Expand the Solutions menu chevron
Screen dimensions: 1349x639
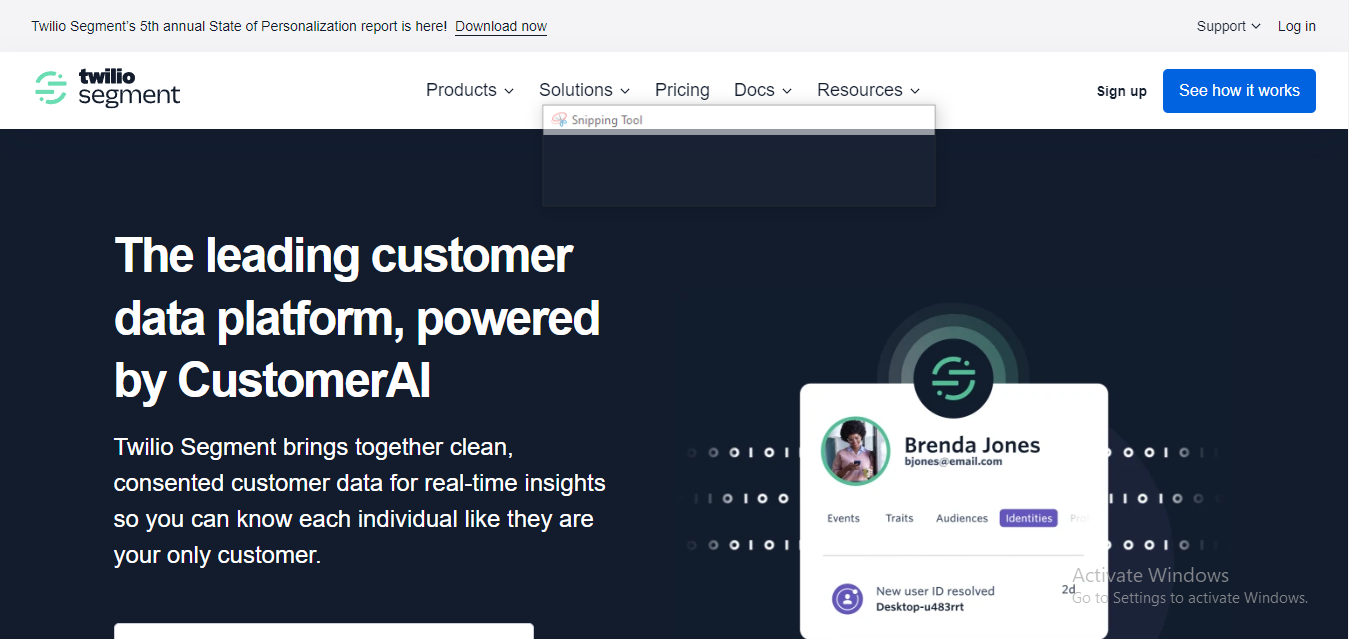click(625, 91)
